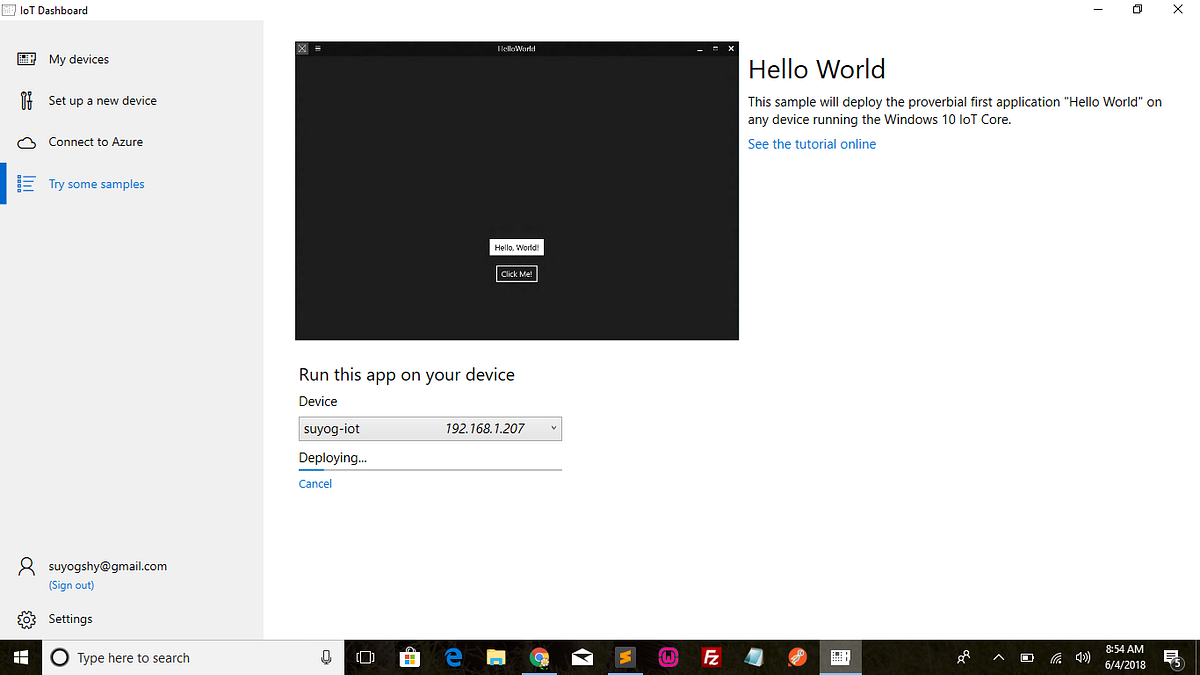Open Task View from the taskbar
The width and height of the screenshot is (1200, 675).
(366, 657)
